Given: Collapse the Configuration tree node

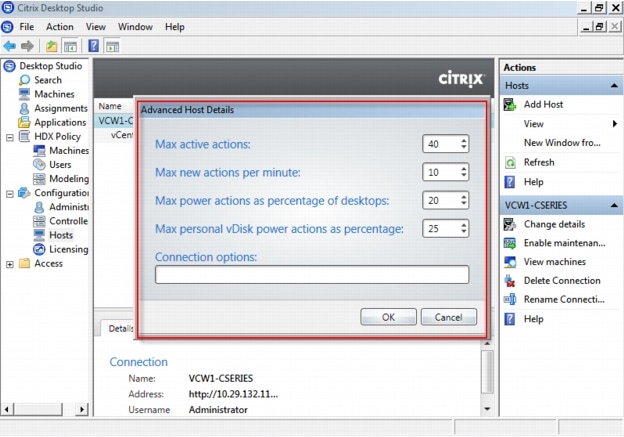Looking at the screenshot, I should [10, 194].
